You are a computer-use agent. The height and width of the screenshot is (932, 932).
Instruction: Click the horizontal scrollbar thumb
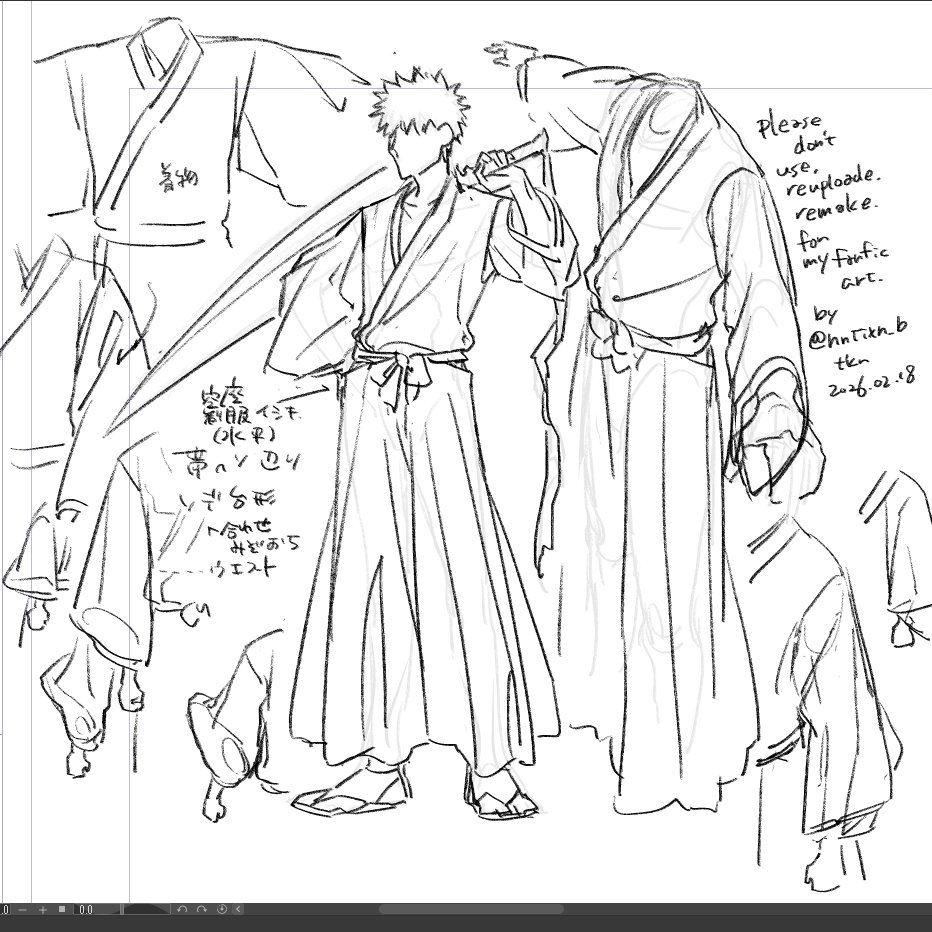click(471, 909)
